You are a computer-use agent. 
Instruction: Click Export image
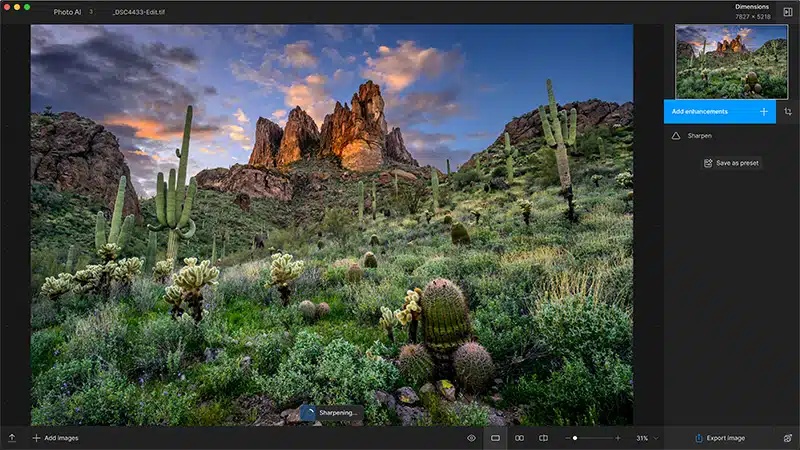[x=720, y=438]
